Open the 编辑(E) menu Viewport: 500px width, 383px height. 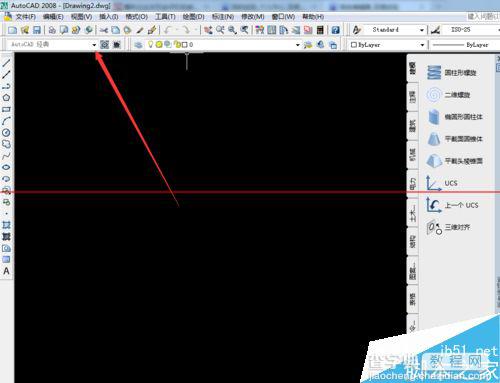53,17
